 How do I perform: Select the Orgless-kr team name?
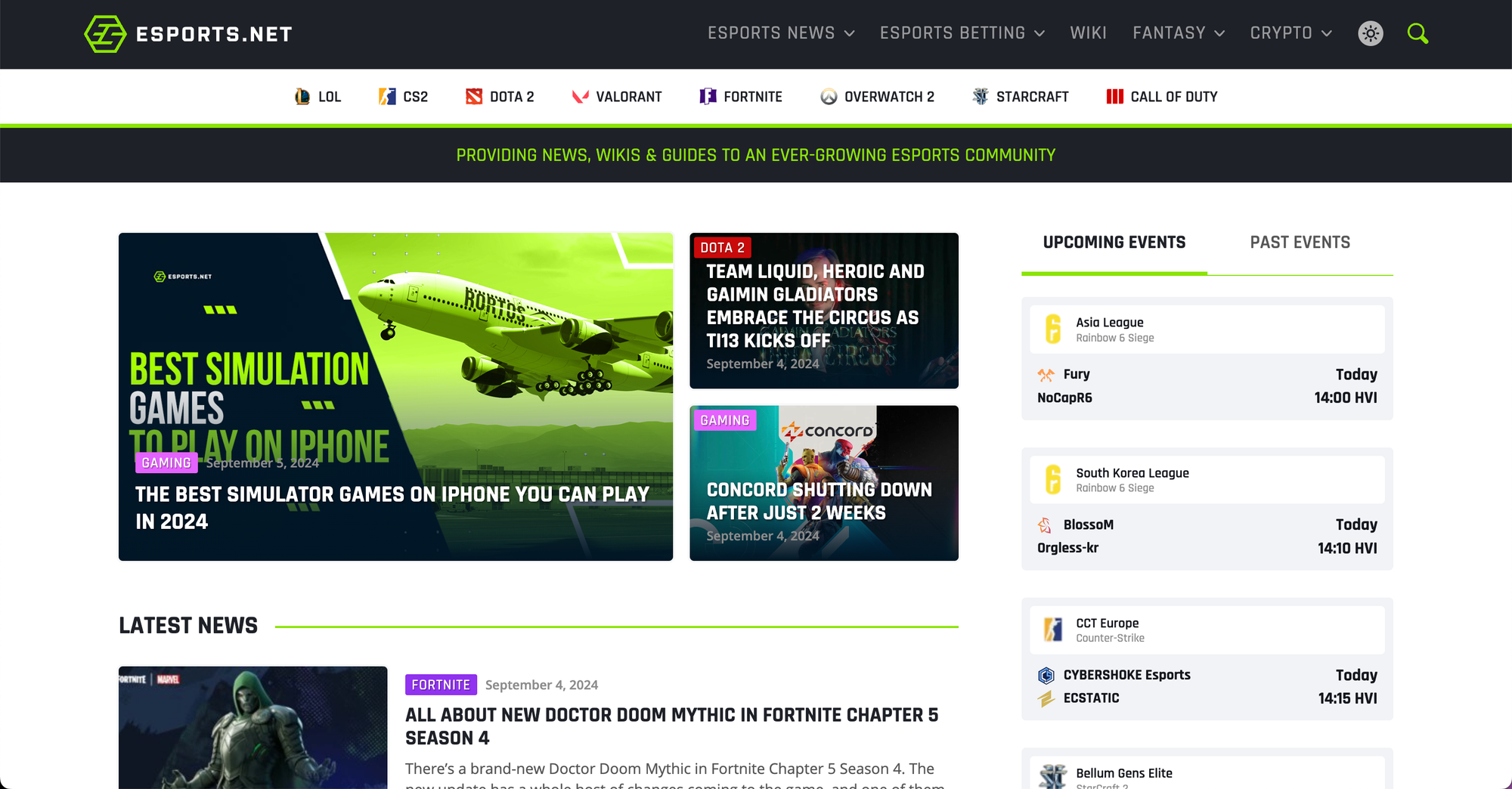[1067, 548]
